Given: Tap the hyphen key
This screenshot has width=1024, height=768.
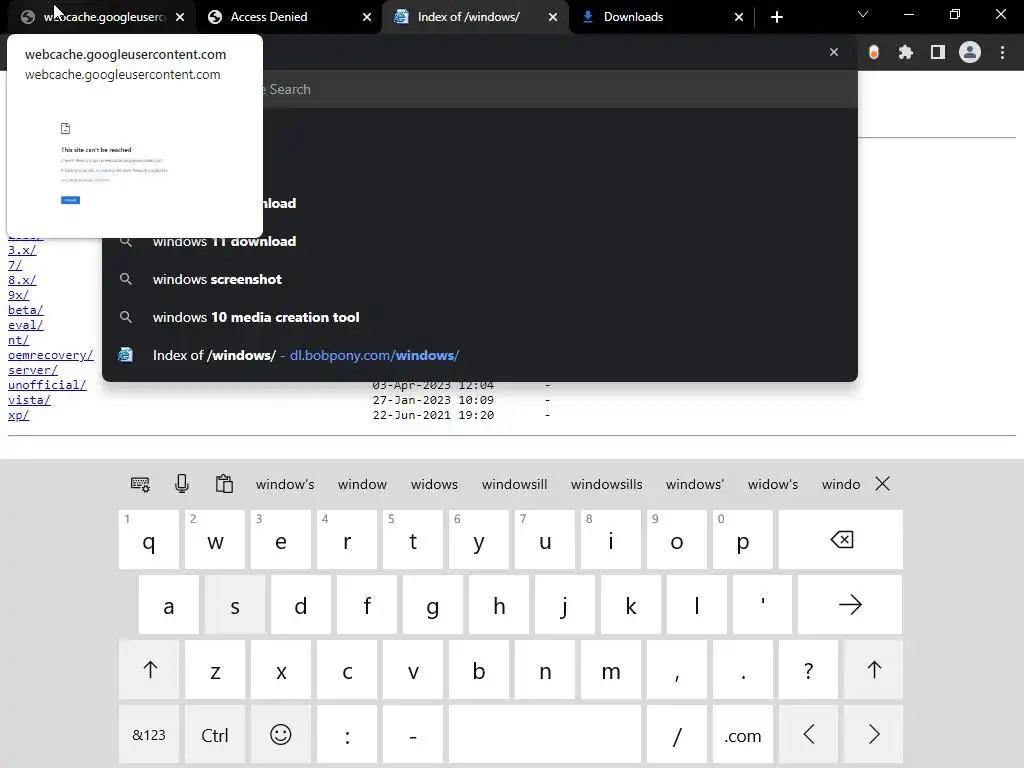Looking at the screenshot, I should click(x=413, y=735).
